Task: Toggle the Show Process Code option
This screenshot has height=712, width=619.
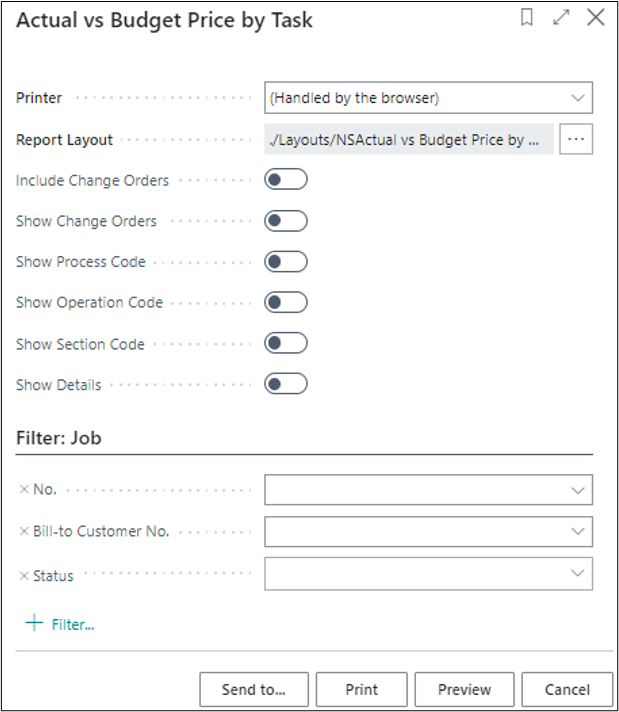Action: point(285,262)
